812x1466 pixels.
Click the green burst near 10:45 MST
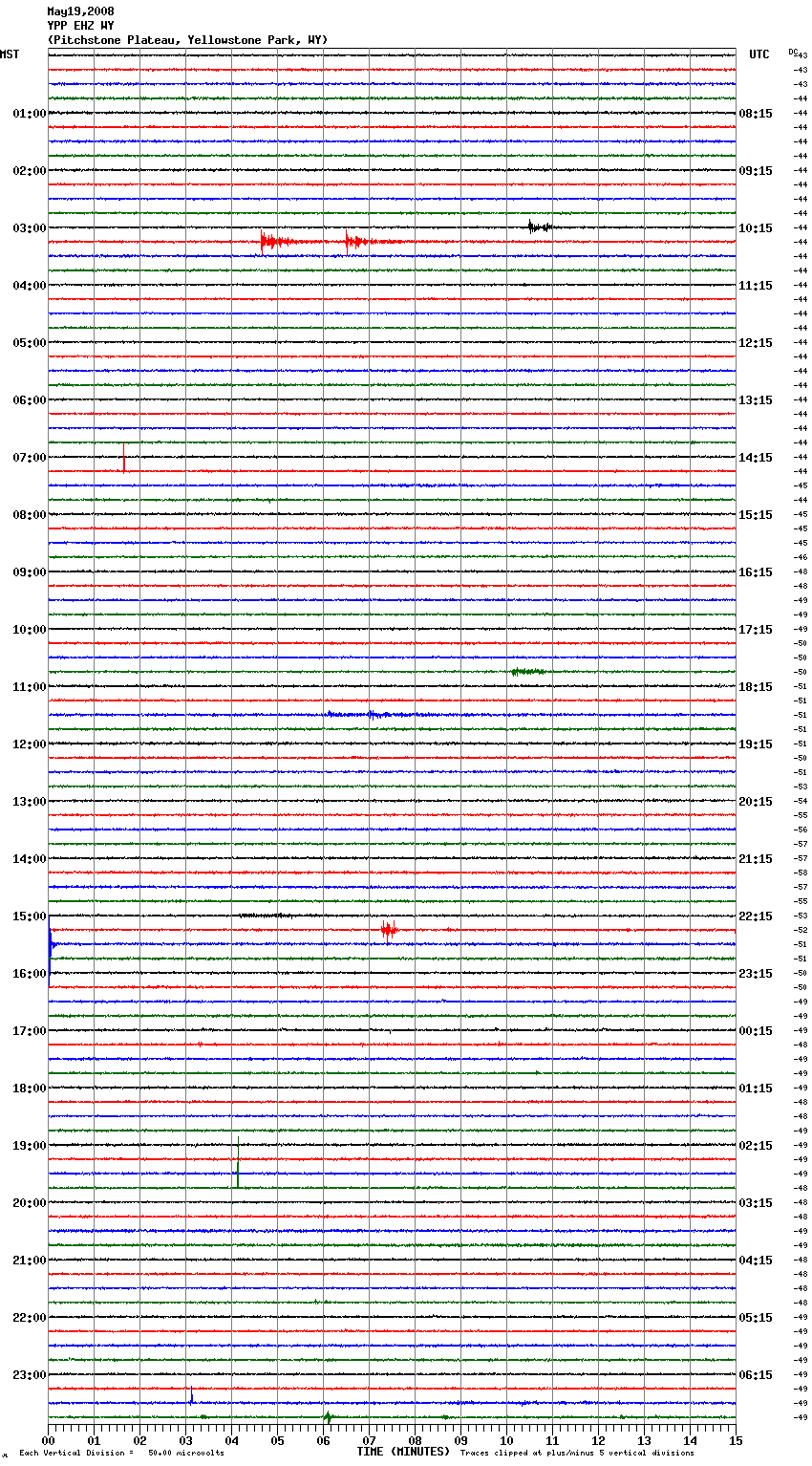pos(527,672)
